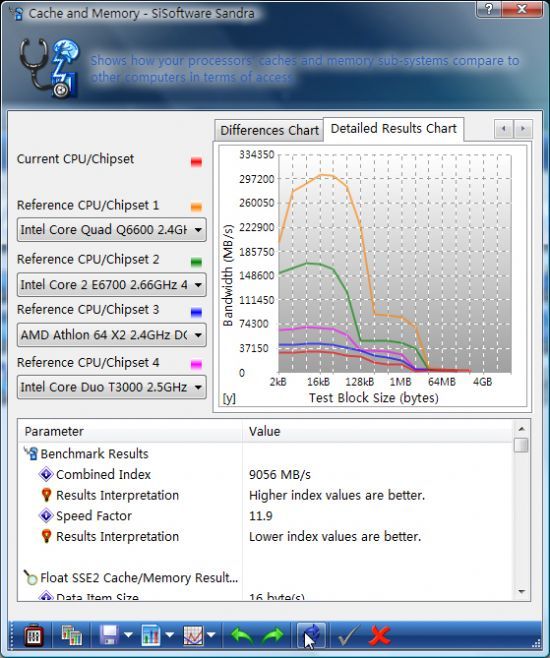Select the Benchmark Results tree row

click(x=266, y=454)
